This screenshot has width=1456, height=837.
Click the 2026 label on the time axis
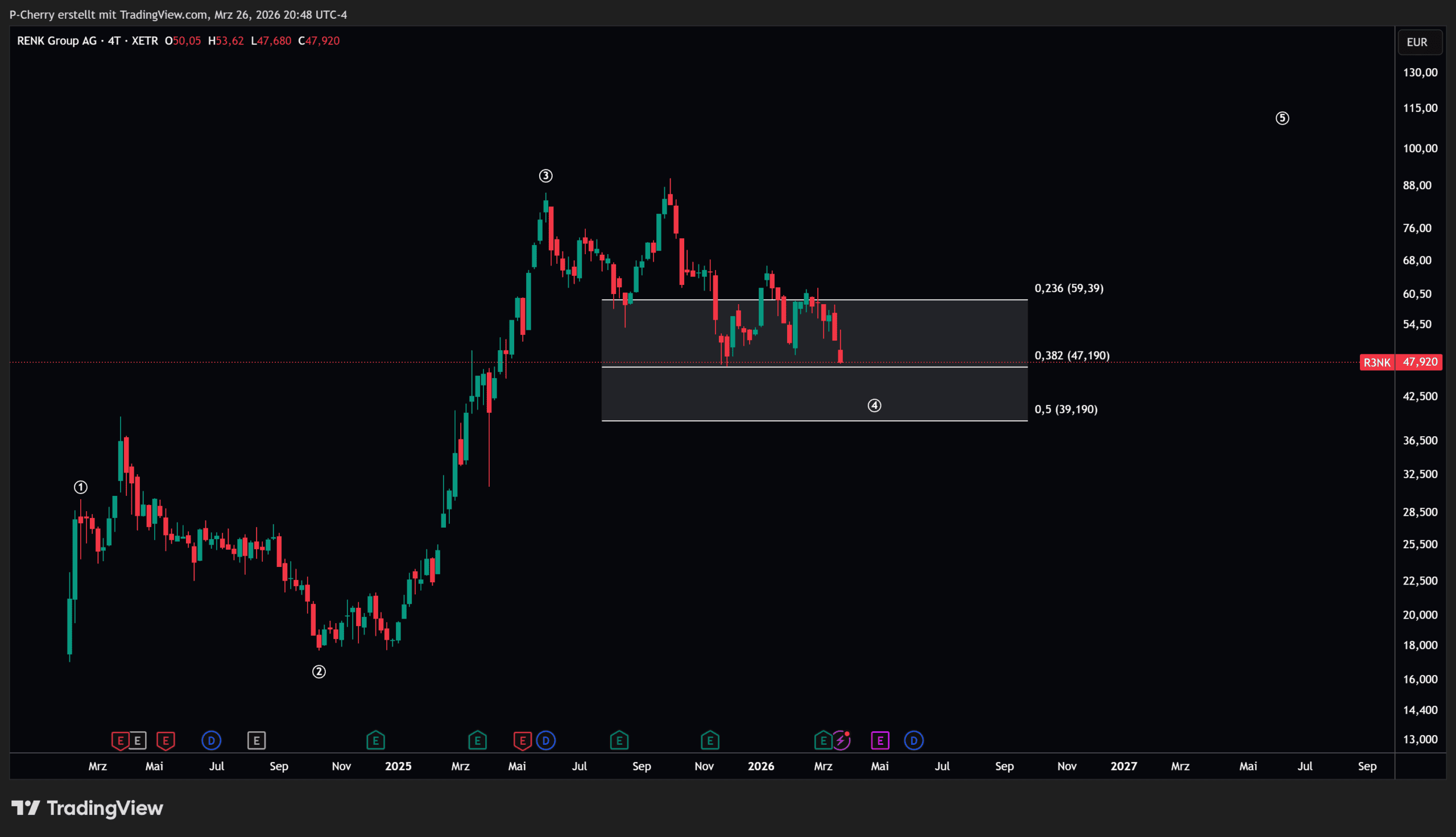(760, 766)
